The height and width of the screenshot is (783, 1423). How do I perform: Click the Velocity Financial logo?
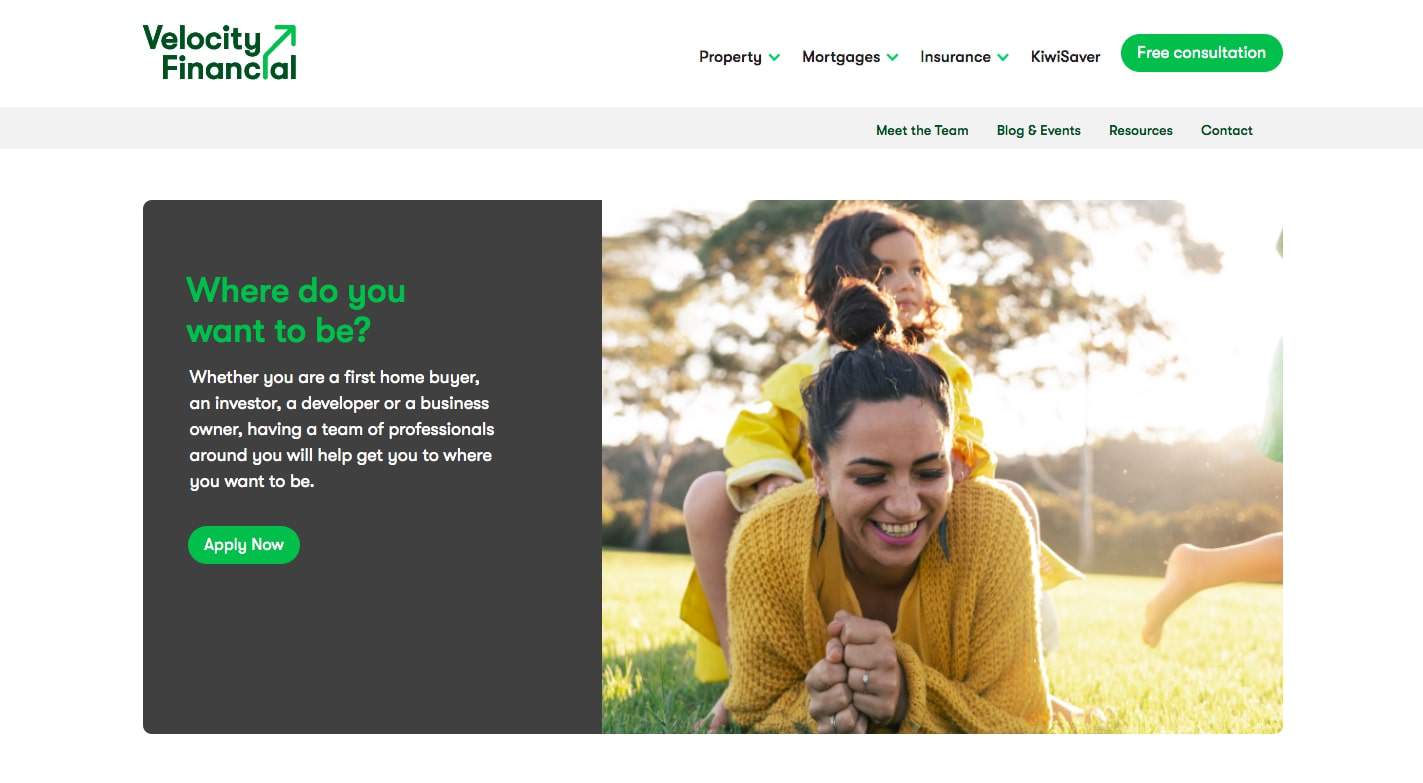(220, 53)
